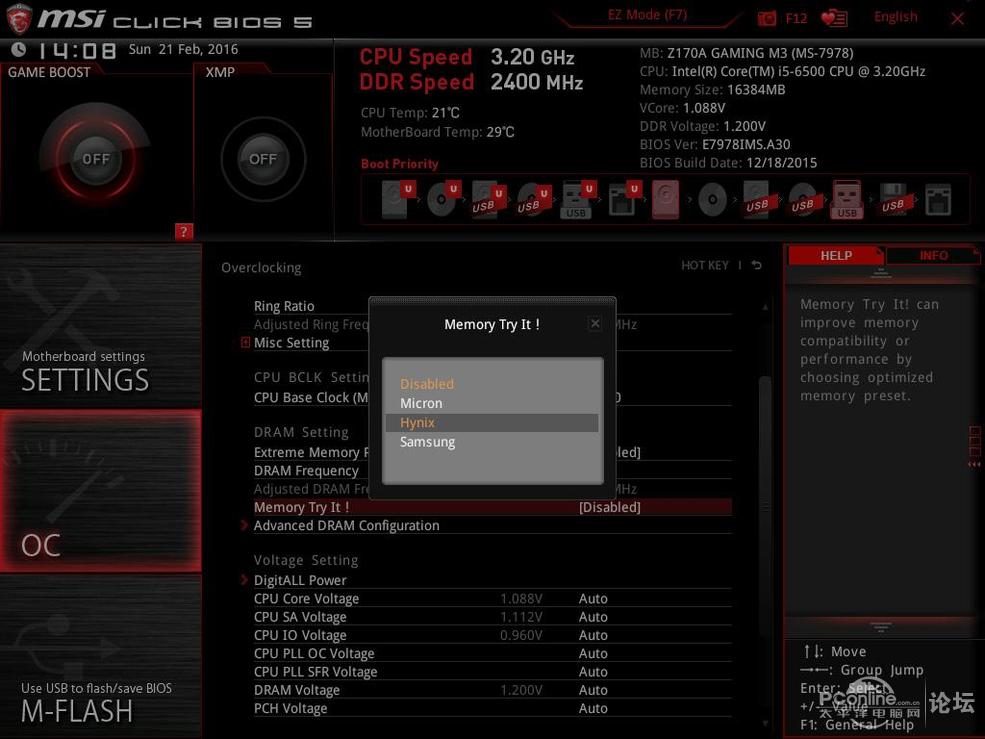The width and height of the screenshot is (985, 739).
Task: Open PCH Voltage Auto value
Action: [x=593, y=708]
